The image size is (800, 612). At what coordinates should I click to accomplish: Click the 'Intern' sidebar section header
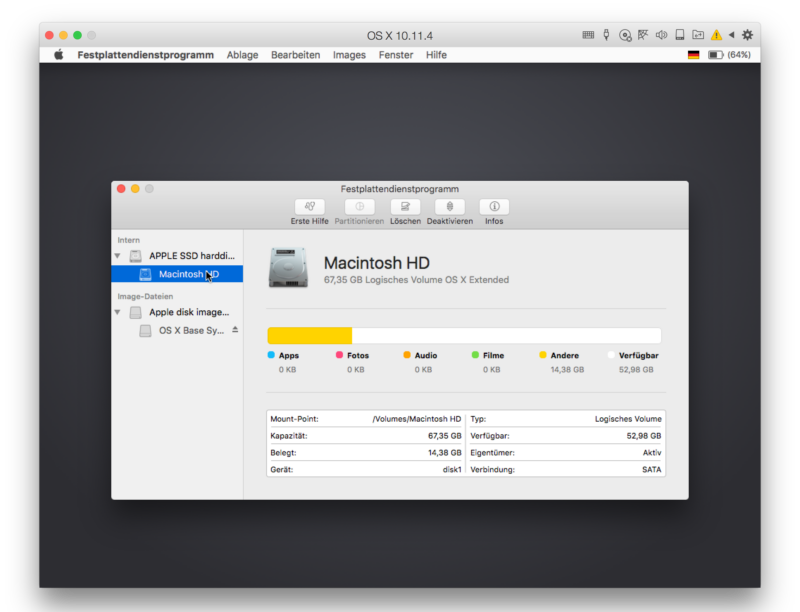pos(129,240)
